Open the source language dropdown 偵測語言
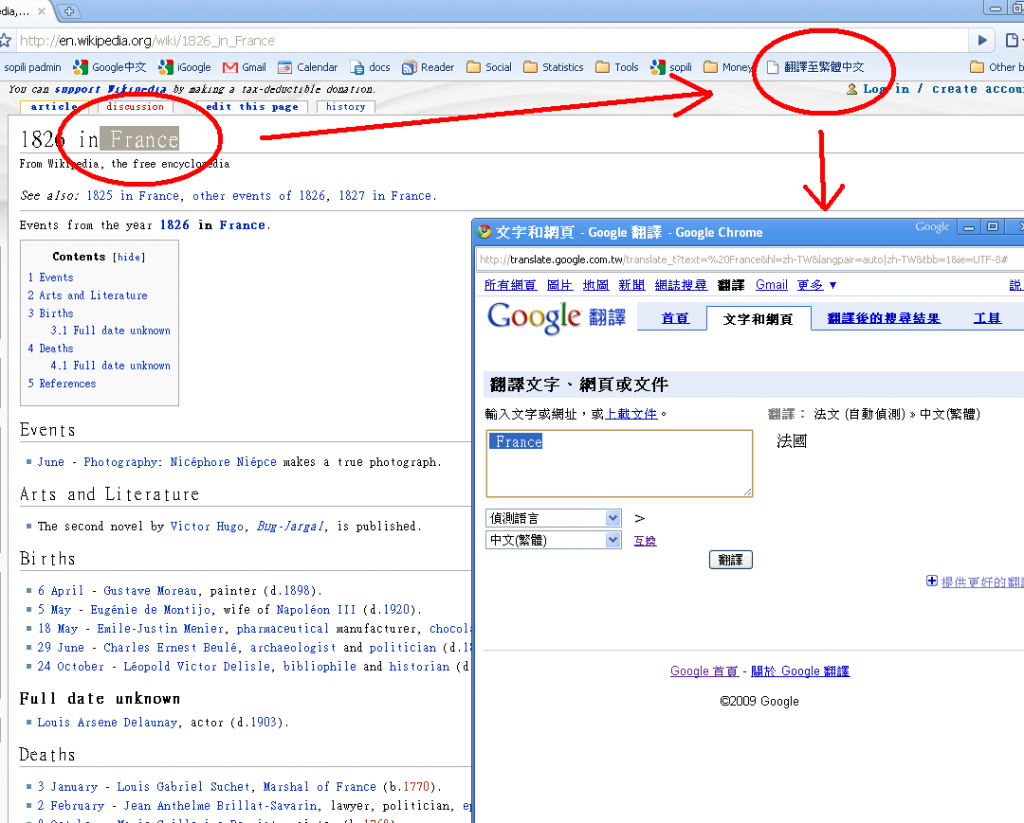This screenshot has height=823, width=1024. coord(553,517)
